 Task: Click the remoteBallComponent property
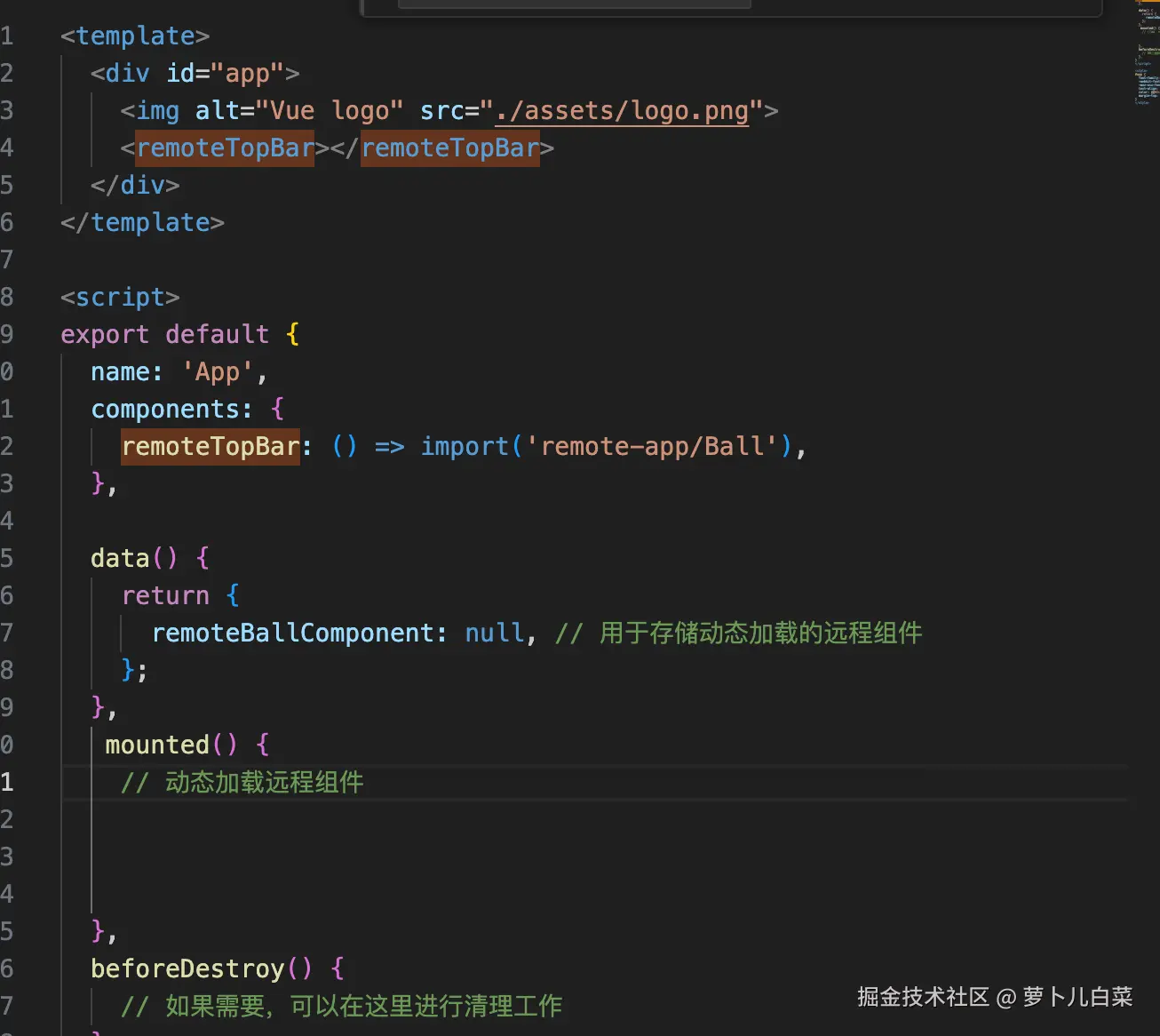(292, 634)
